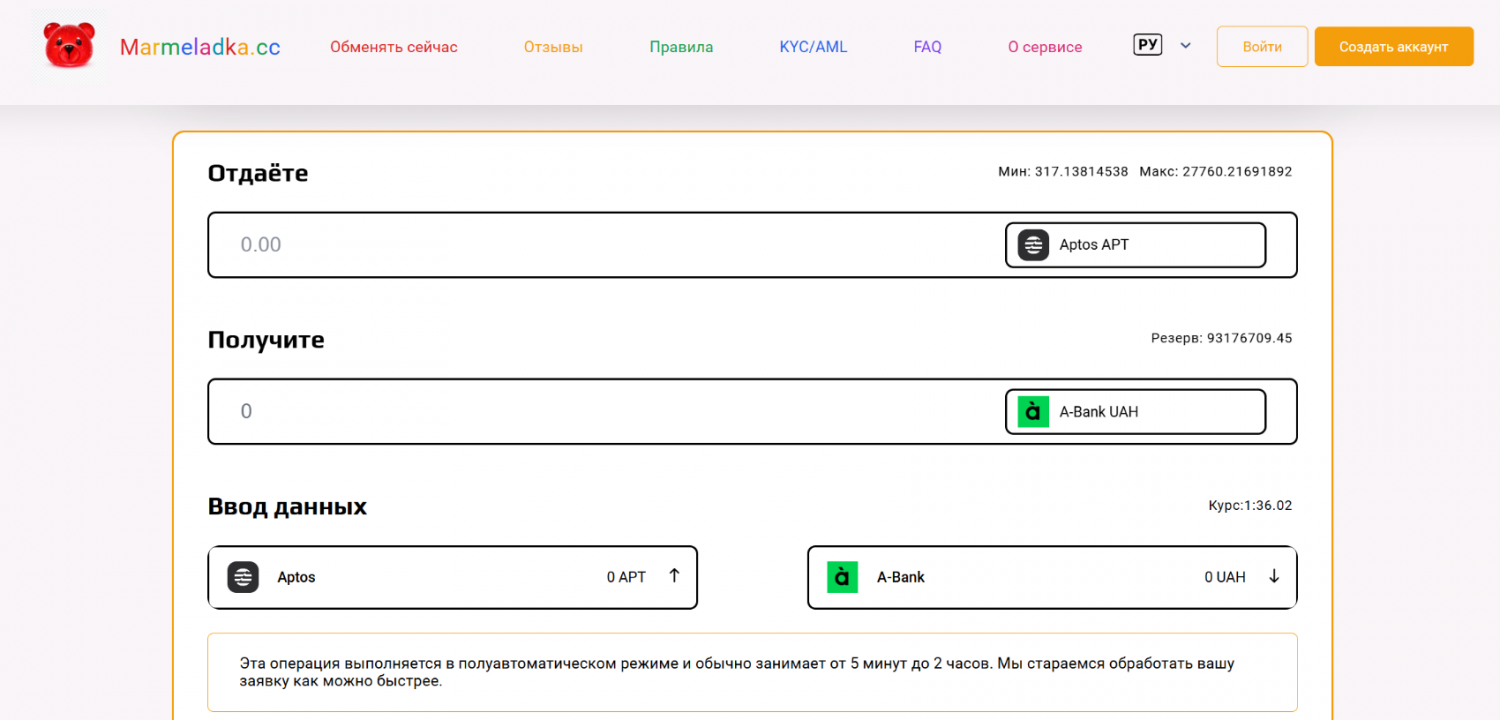Click the red gummy bear logo
This screenshot has width=1500, height=720.
tap(70, 46)
